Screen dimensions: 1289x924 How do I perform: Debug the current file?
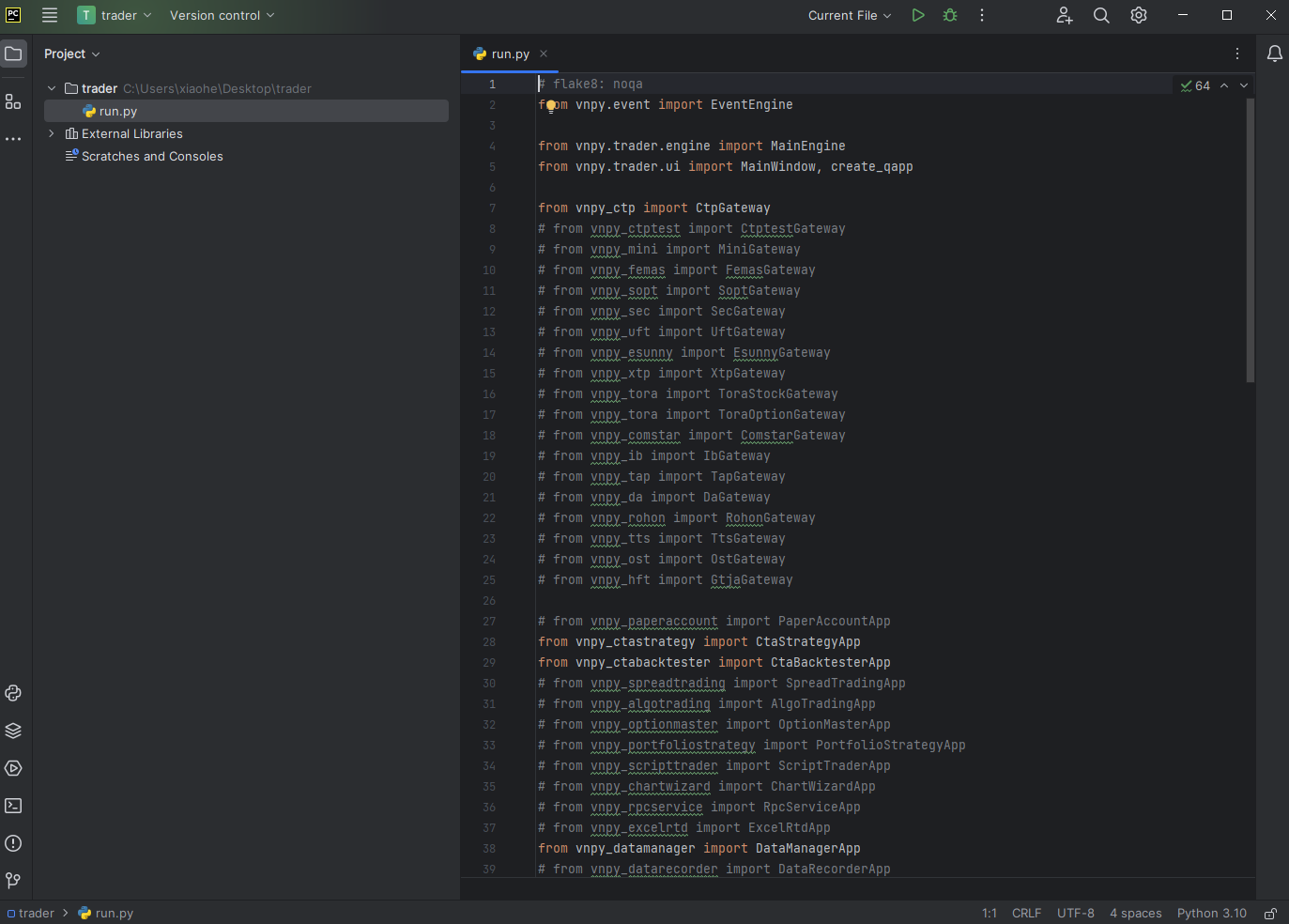point(950,15)
